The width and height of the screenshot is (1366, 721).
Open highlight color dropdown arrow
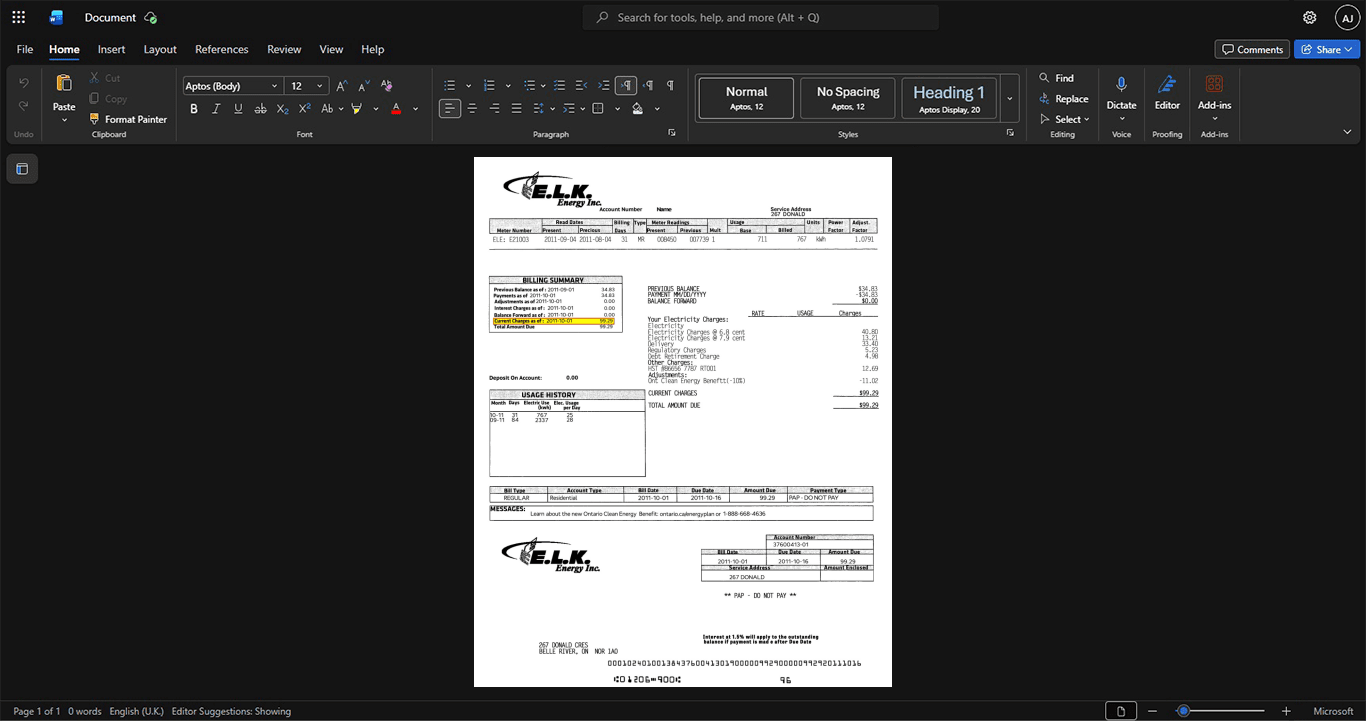375,108
